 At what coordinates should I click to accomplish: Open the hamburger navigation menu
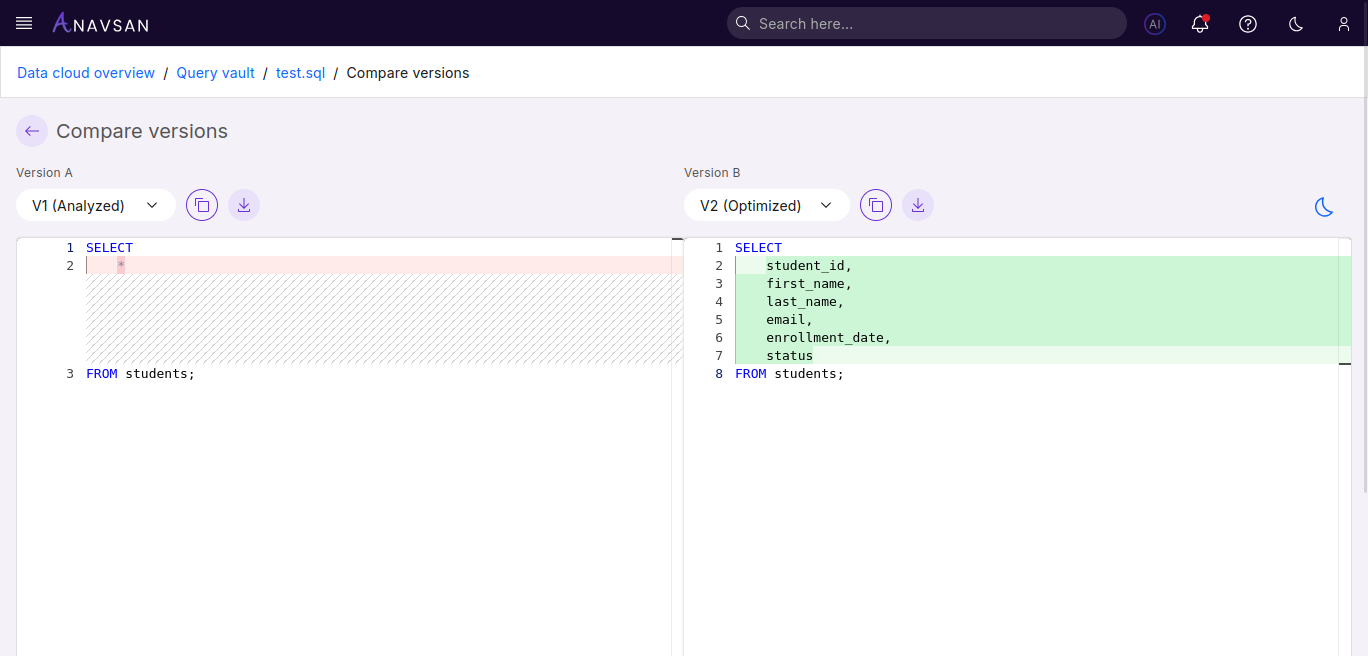(23, 23)
